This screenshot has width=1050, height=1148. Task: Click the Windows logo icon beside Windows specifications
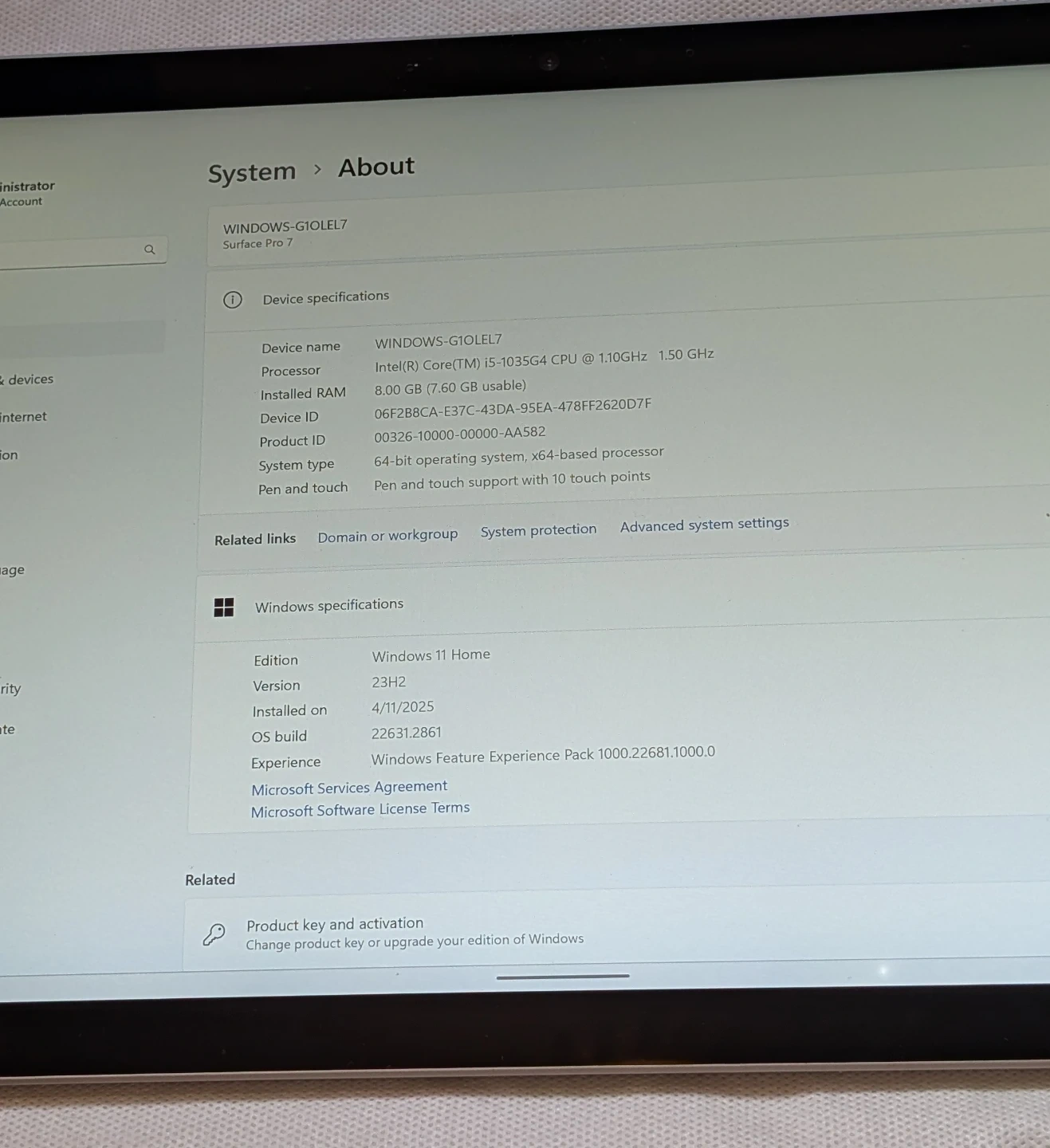pos(224,607)
